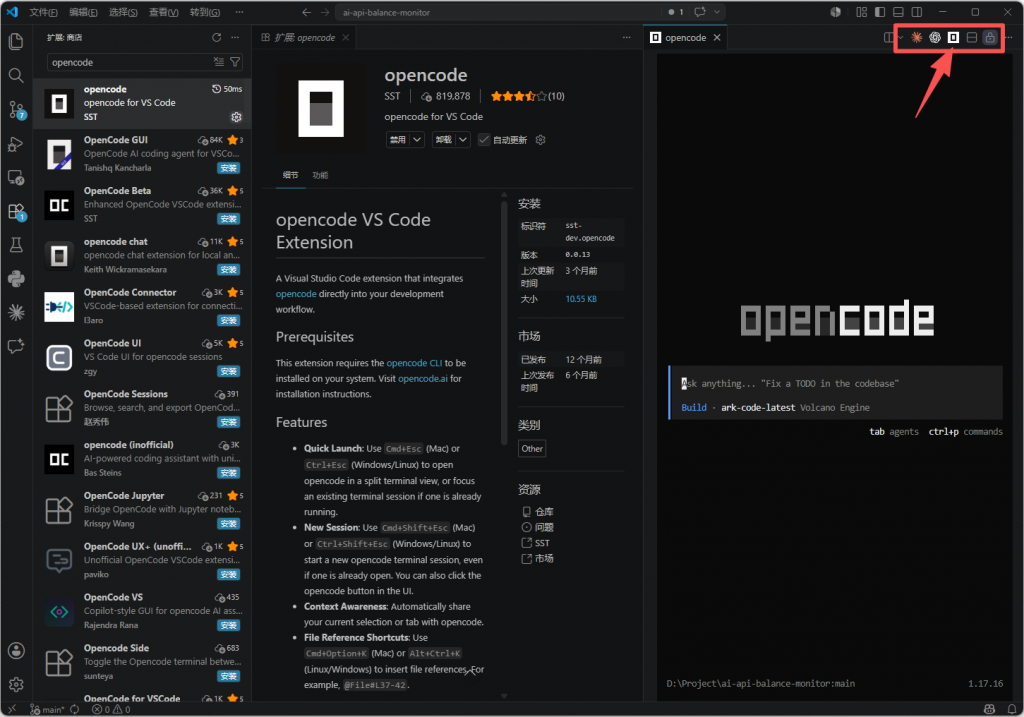Open more menu items ellipsis in menu bar
The image size is (1024, 717).
tap(240, 12)
